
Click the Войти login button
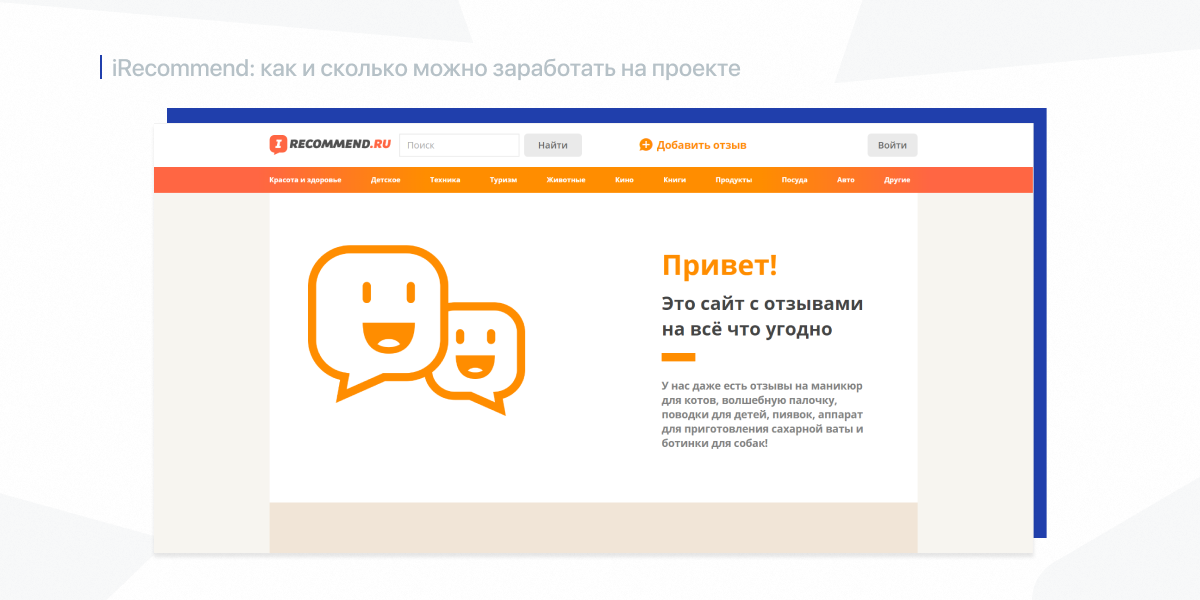pyautogui.click(x=892, y=145)
